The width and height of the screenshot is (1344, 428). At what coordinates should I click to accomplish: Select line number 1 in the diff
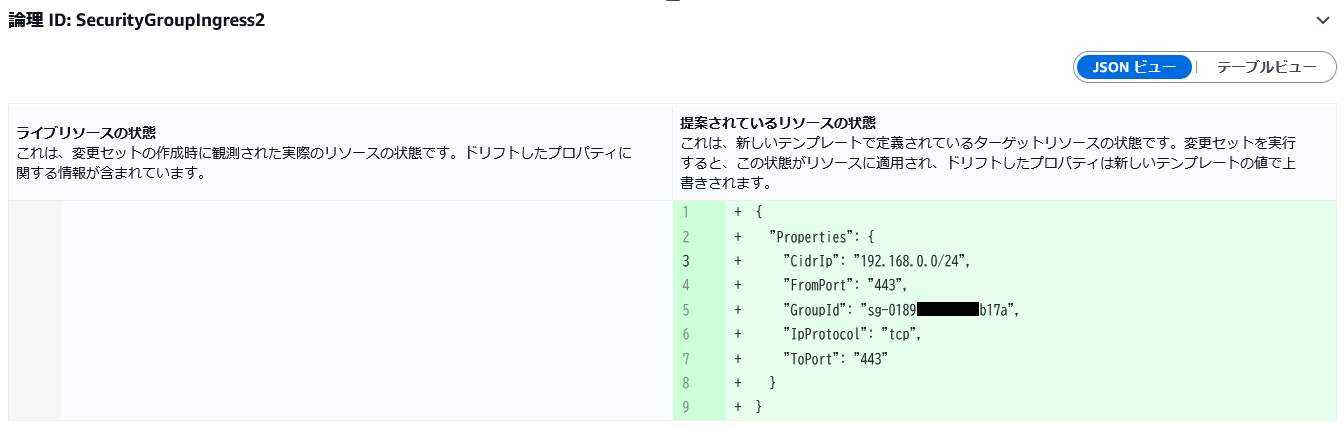686,212
